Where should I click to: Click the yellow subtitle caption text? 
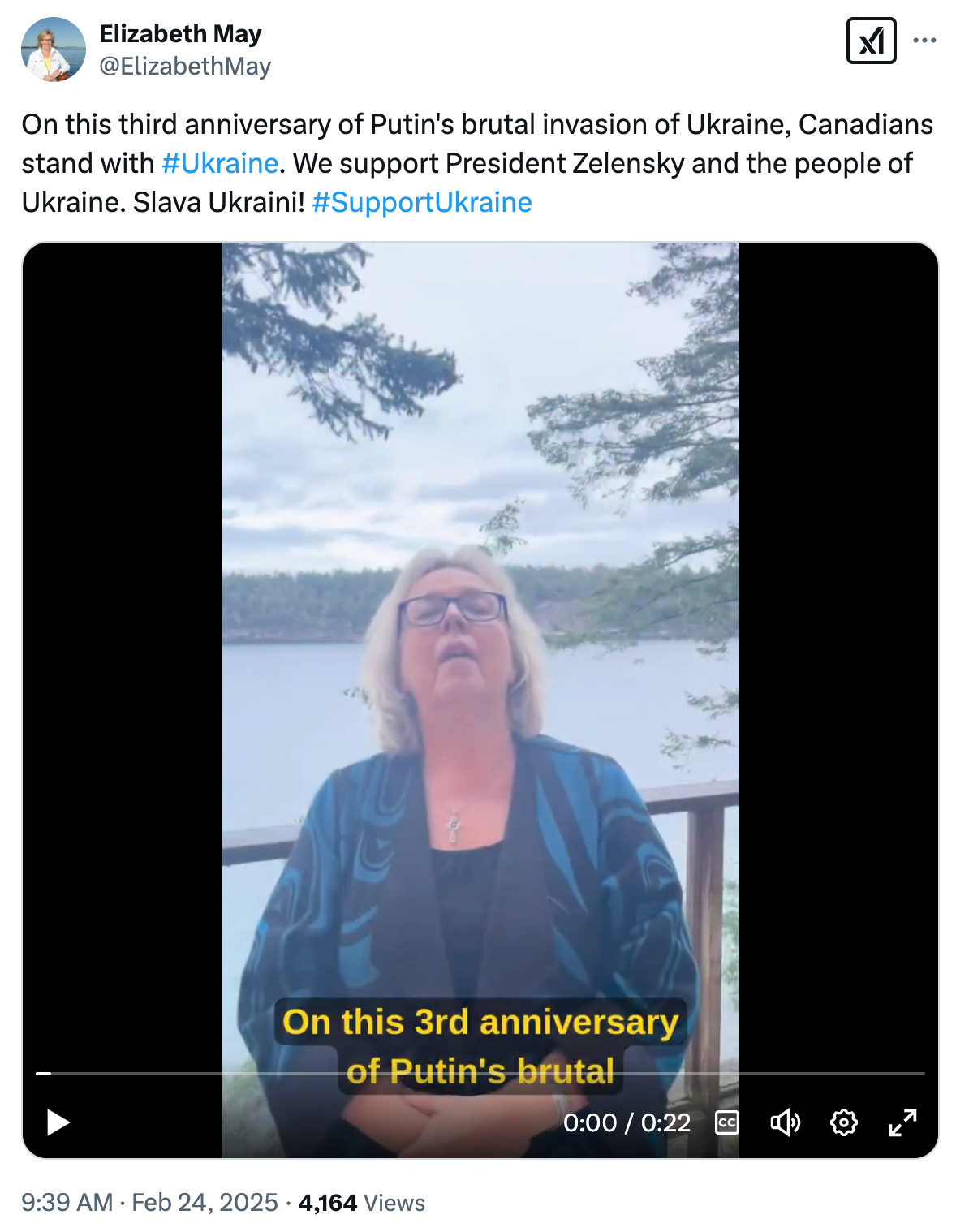click(480, 1046)
